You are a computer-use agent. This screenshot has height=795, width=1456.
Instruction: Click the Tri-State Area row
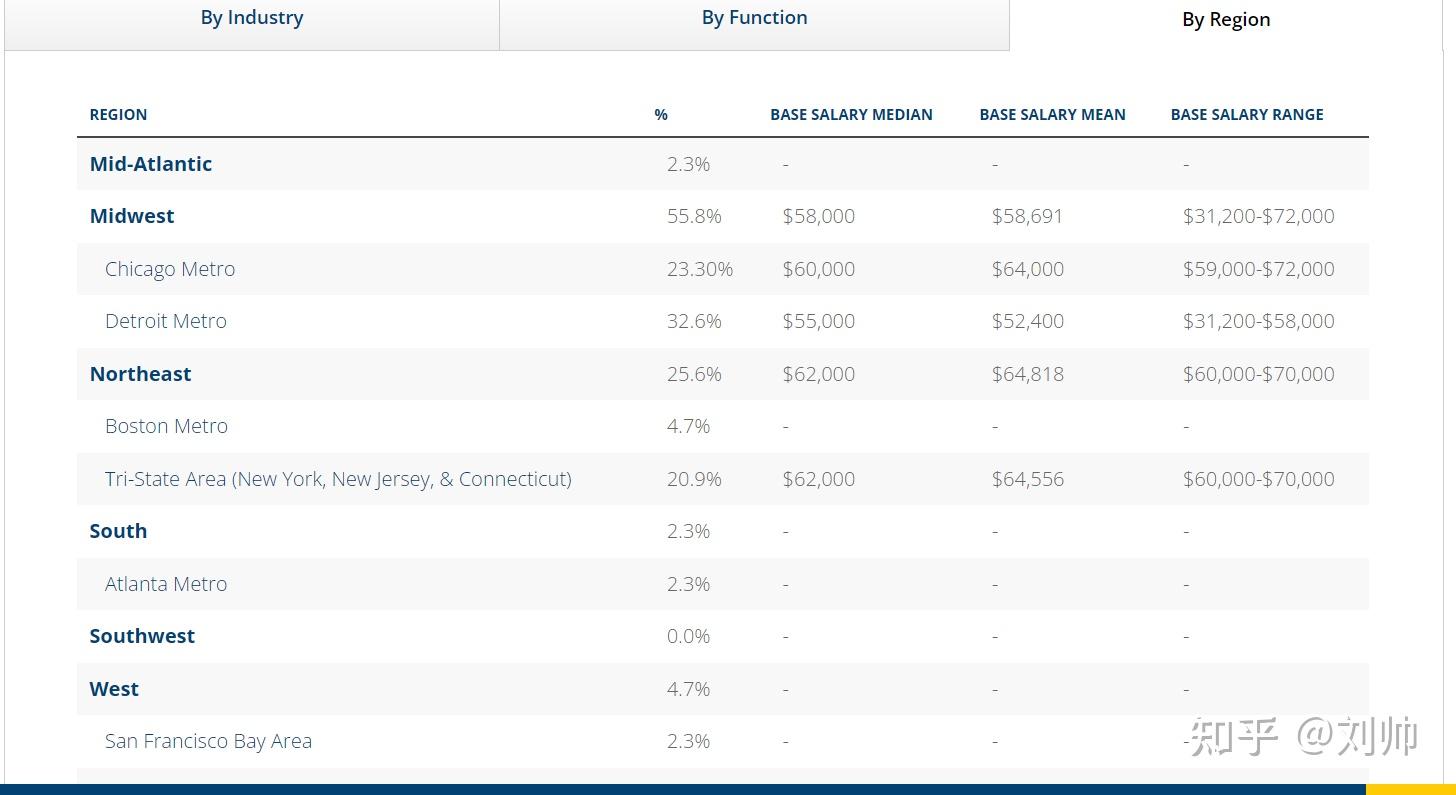[x=723, y=479]
